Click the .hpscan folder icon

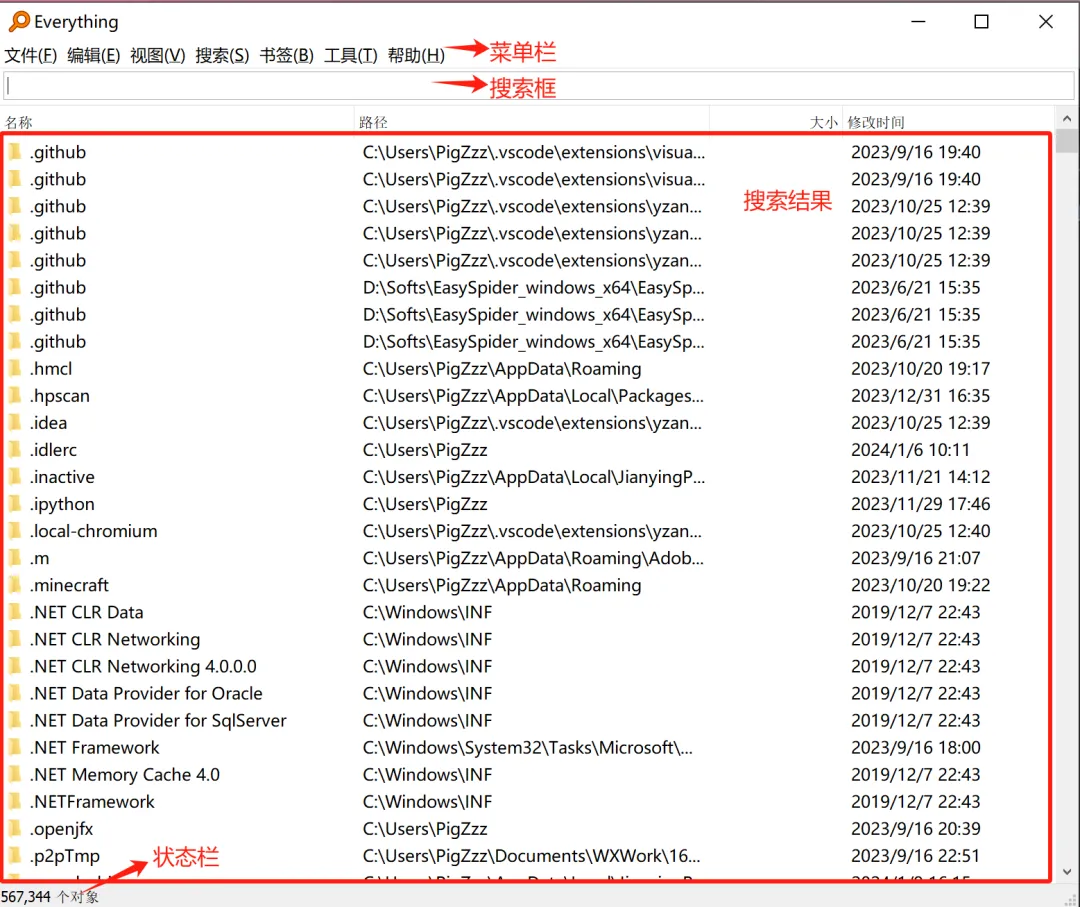pyautogui.click(x=15, y=395)
